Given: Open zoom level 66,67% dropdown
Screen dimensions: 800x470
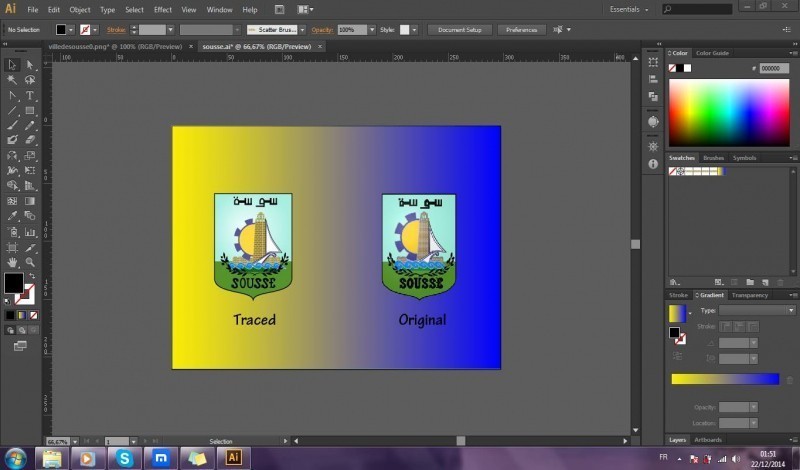Looking at the screenshot, I should pyautogui.click(x=75, y=441).
